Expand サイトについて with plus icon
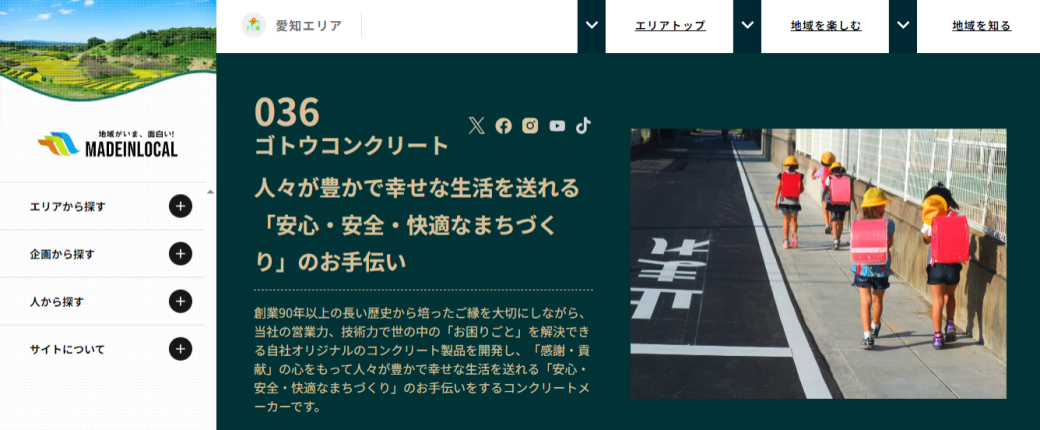The width and height of the screenshot is (1040, 430). (x=180, y=349)
